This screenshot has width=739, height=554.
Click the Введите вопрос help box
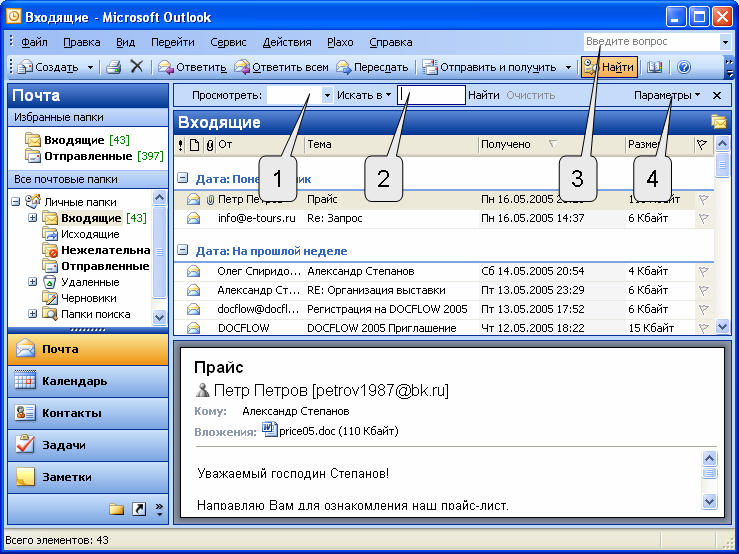pyautogui.click(x=652, y=41)
